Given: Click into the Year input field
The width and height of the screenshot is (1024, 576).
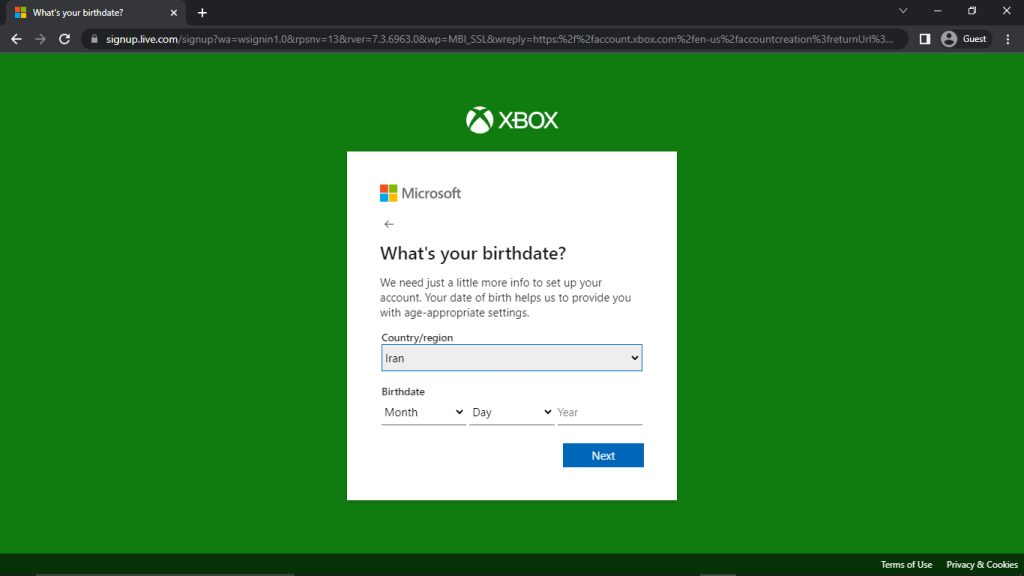Looking at the screenshot, I should (600, 412).
